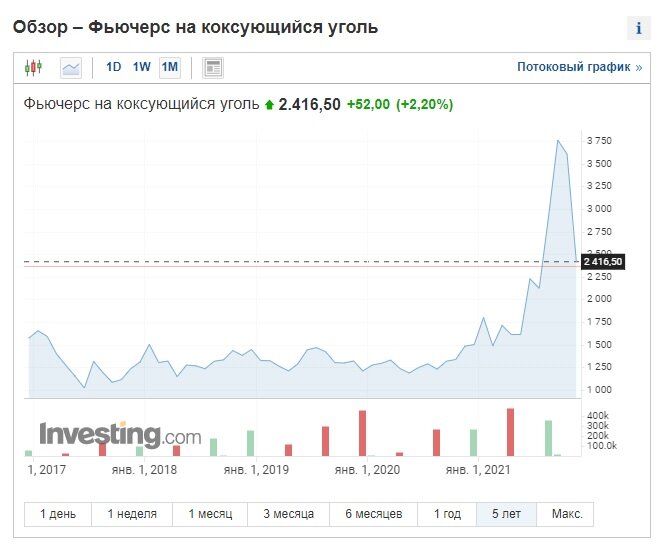668x552 pixels.
Task: Click the green up arrow near the price
Action: click(269, 105)
